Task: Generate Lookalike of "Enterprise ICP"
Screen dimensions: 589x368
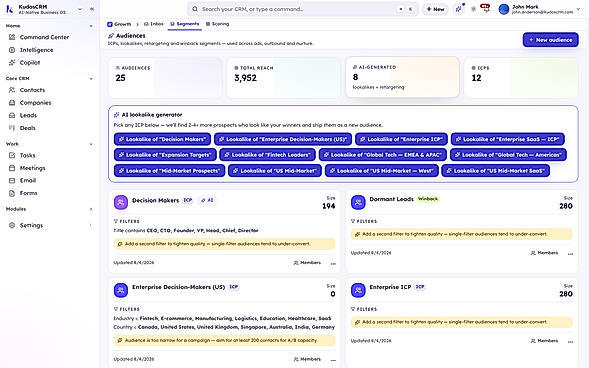Action: [x=401, y=139]
